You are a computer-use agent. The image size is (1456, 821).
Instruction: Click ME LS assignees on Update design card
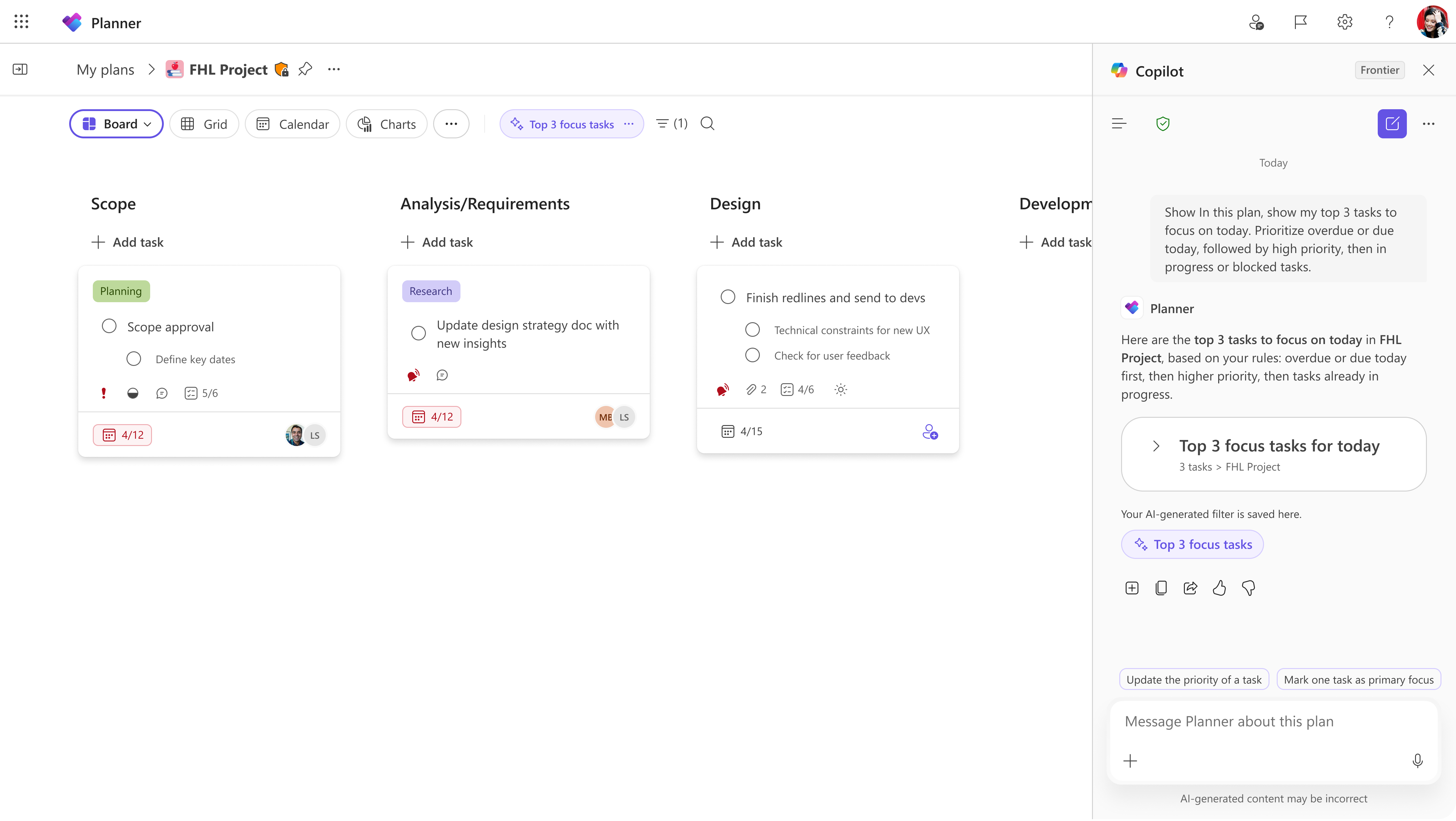click(x=615, y=417)
